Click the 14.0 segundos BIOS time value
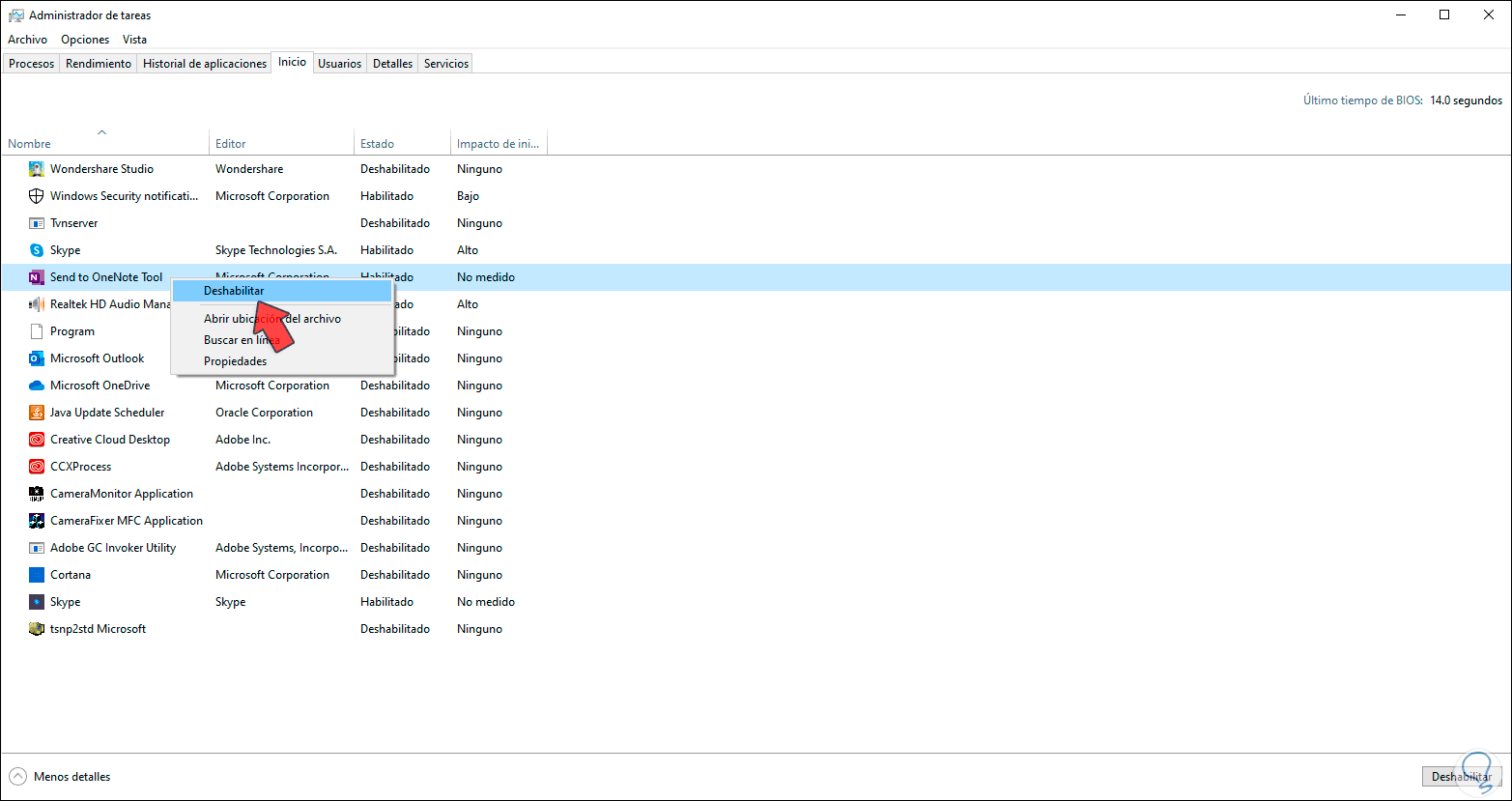The width and height of the screenshot is (1512, 801). point(1466,100)
